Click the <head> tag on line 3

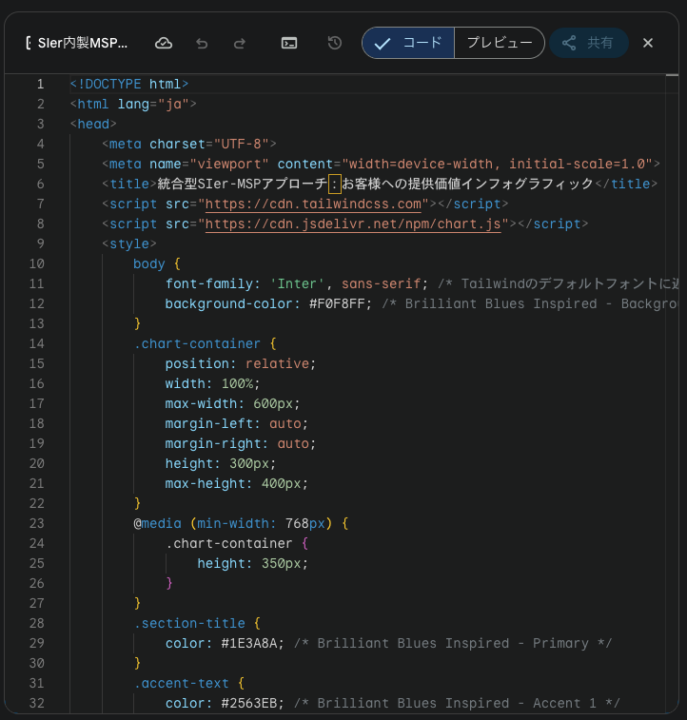(x=93, y=124)
